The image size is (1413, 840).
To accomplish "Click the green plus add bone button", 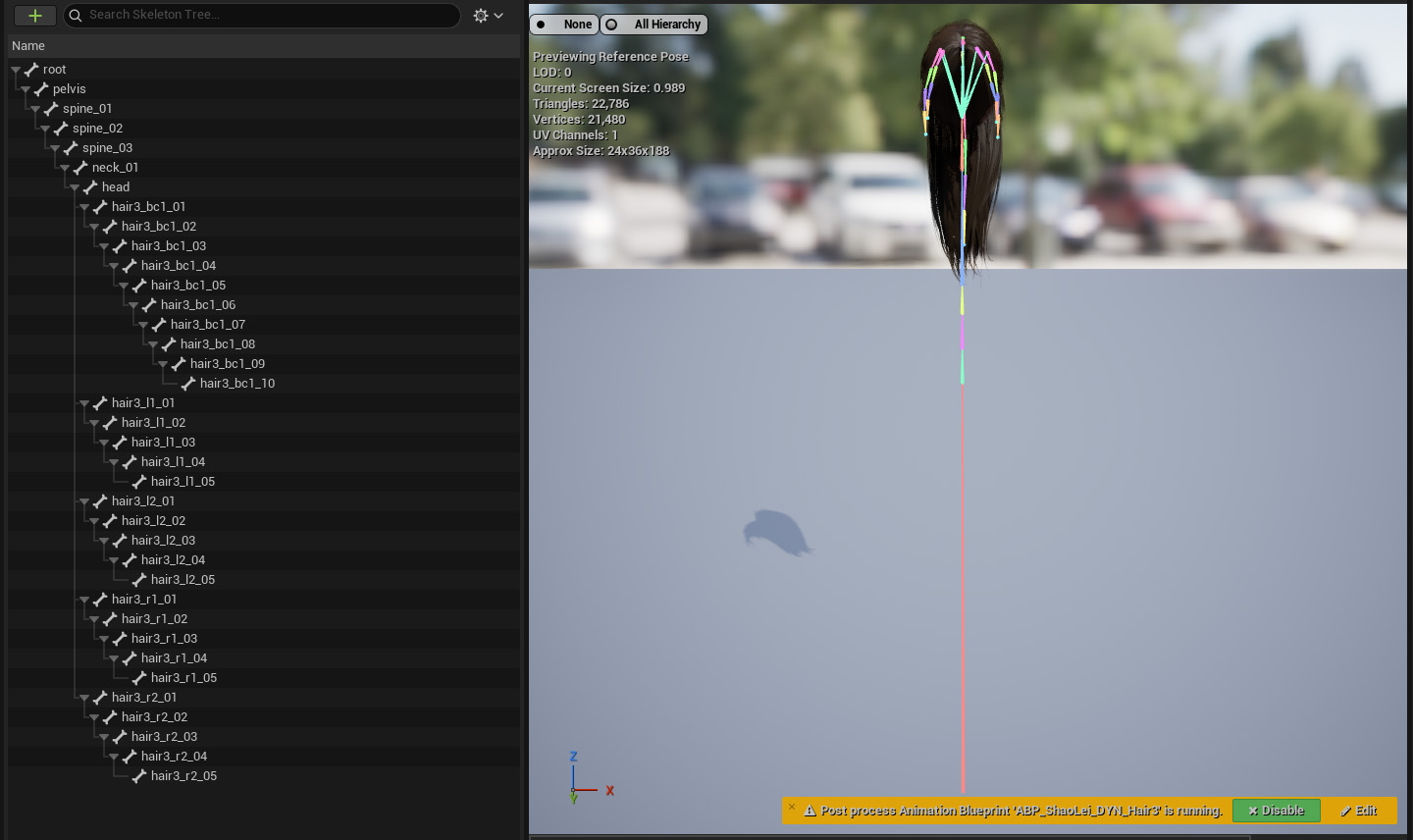I will click(34, 16).
